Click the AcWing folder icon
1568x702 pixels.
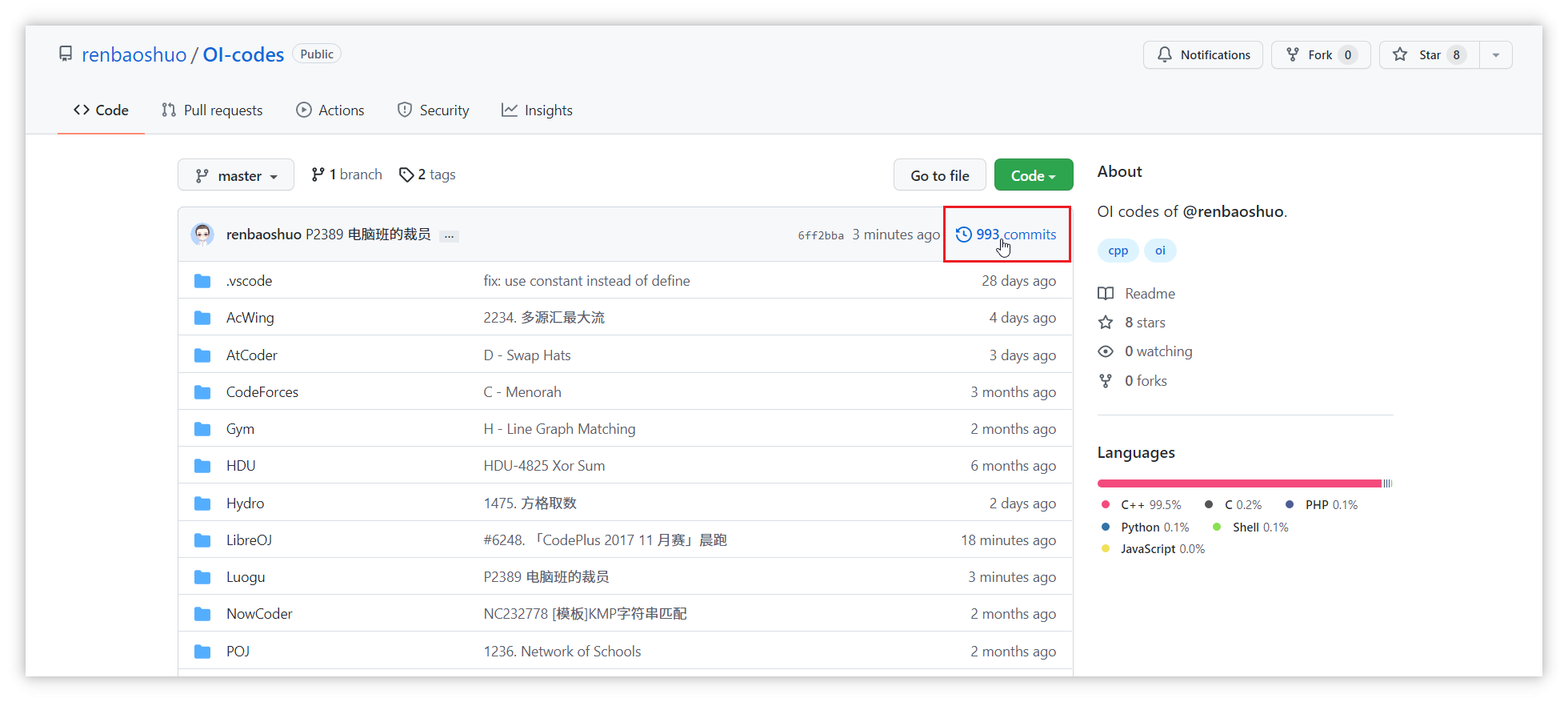202,318
